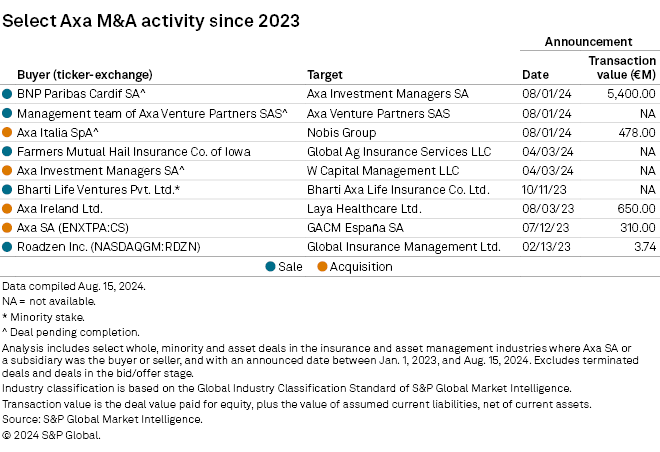
Task: Select the Date column header
Action: tap(535, 74)
